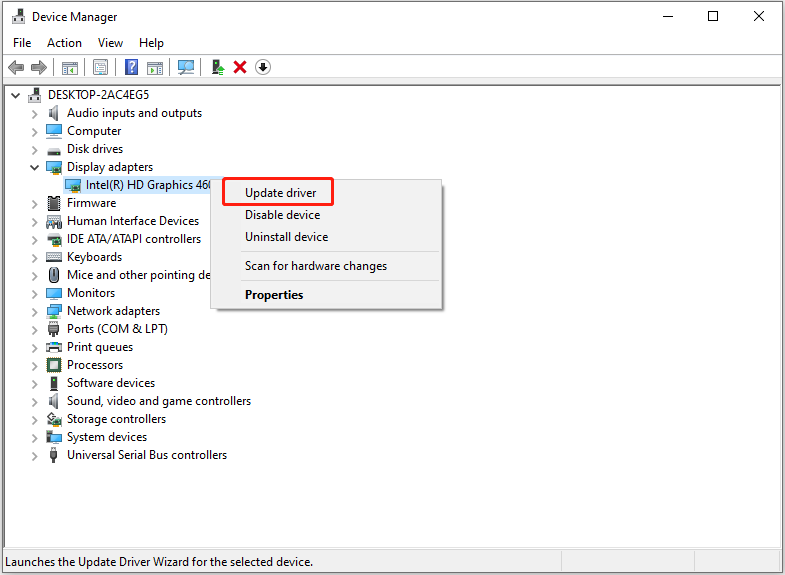This screenshot has height=575, width=785.
Task: Select Sound, video and game controllers
Action: (159, 401)
